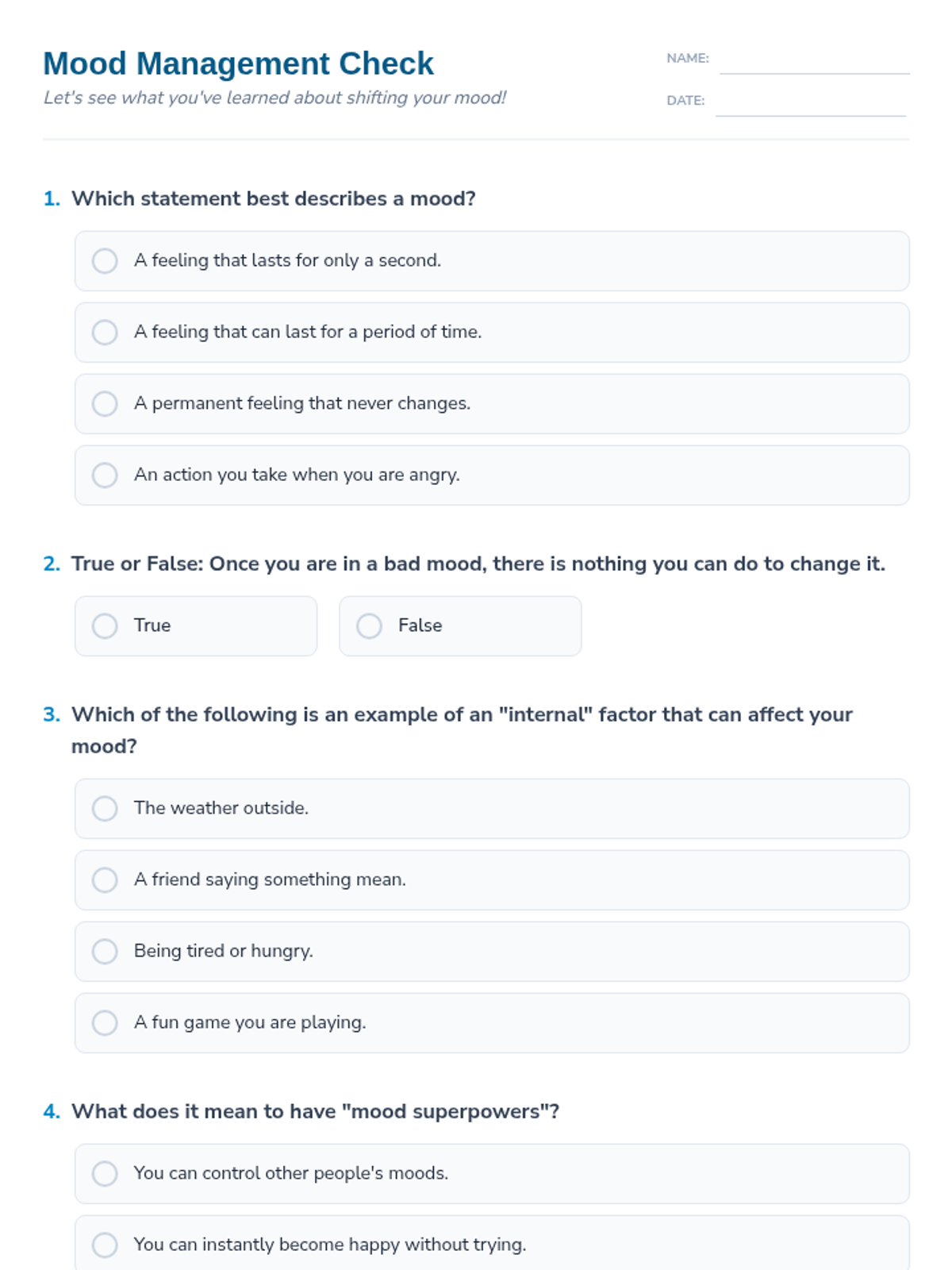Screen dimensions: 952x1270
Task: Pick 'A permanent feeling that never changes'
Action: pos(492,404)
